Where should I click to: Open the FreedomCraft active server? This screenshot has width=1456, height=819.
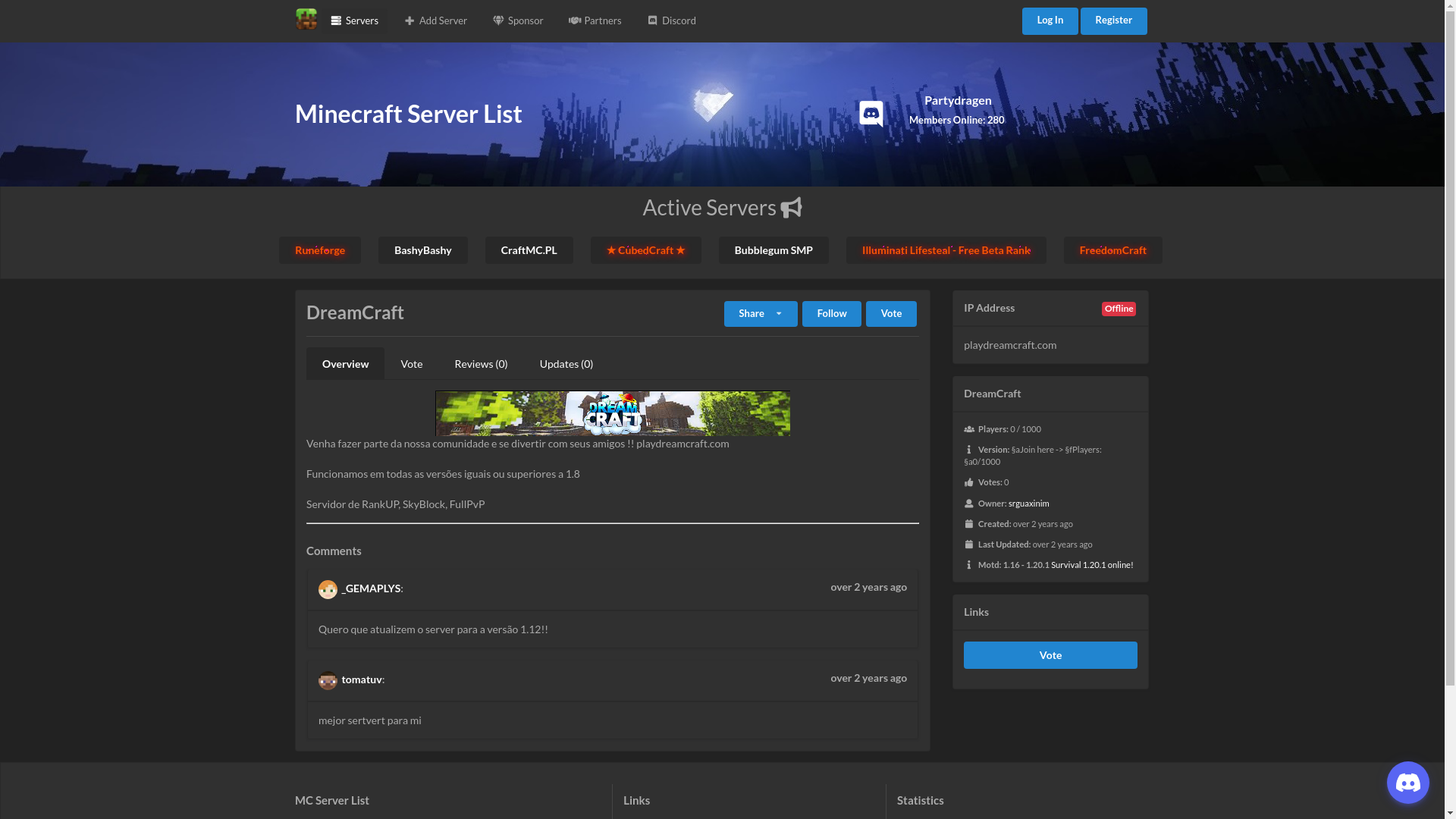coord(1113,250)
